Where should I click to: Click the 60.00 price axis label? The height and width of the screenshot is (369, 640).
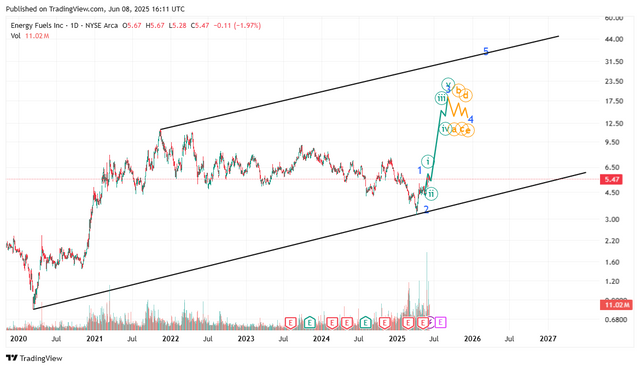click(614, 18)
